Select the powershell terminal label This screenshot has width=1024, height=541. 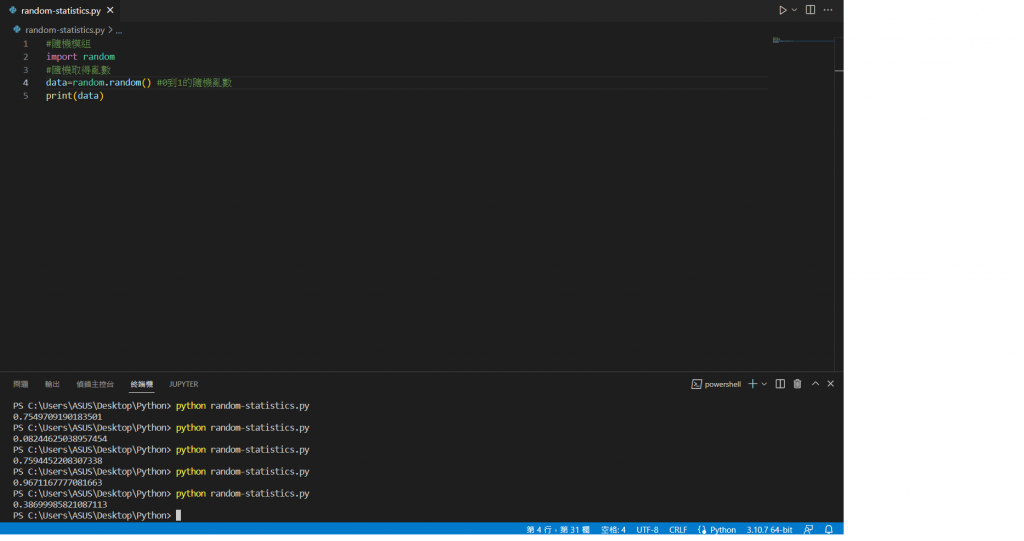coord(722,384)
